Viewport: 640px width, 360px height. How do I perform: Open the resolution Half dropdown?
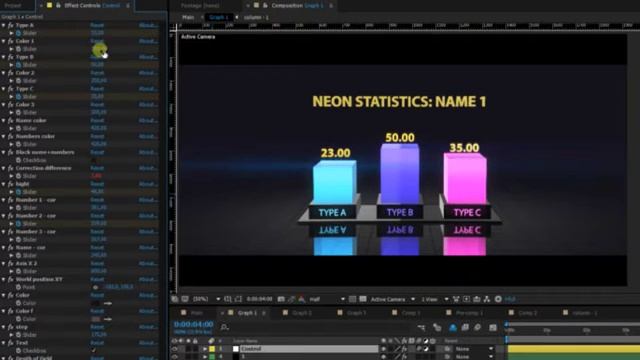[x=327, y=299]
